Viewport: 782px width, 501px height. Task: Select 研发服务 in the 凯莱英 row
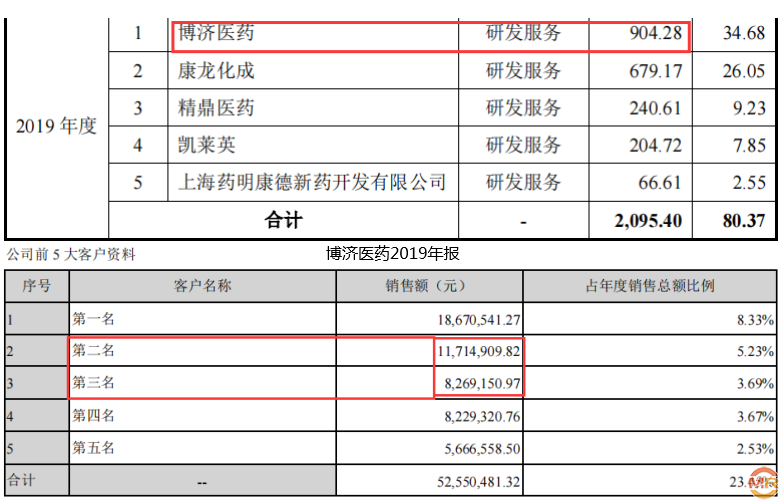[523, 145]
